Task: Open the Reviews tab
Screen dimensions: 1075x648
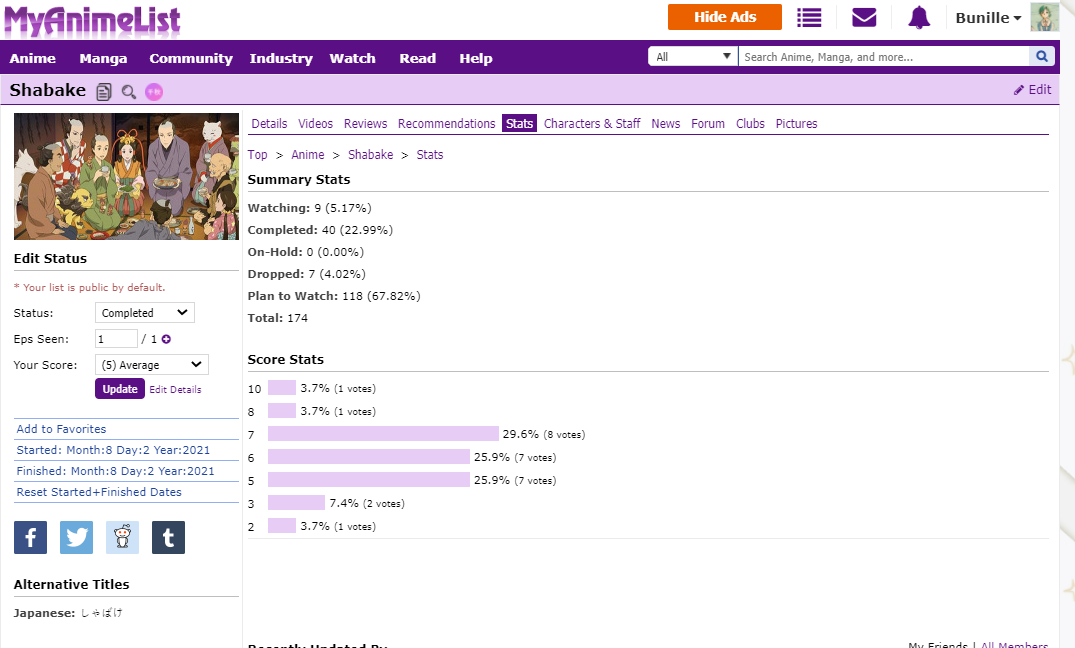Action: (365, 124)
